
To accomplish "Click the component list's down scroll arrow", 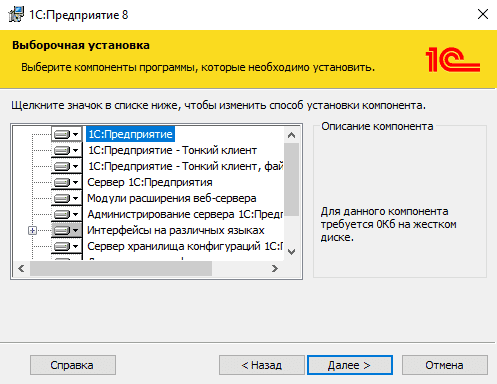I will [291, 252].
